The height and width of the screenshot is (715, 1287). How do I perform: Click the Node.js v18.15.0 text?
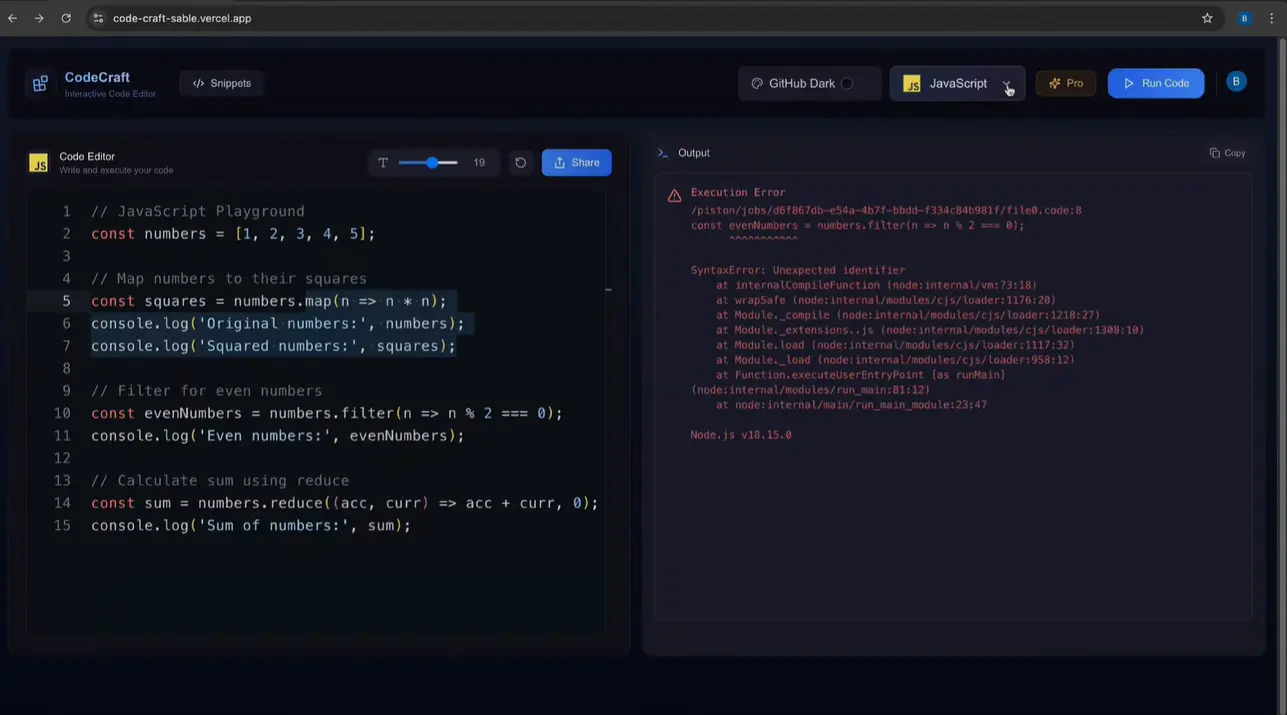click(741, 435)
